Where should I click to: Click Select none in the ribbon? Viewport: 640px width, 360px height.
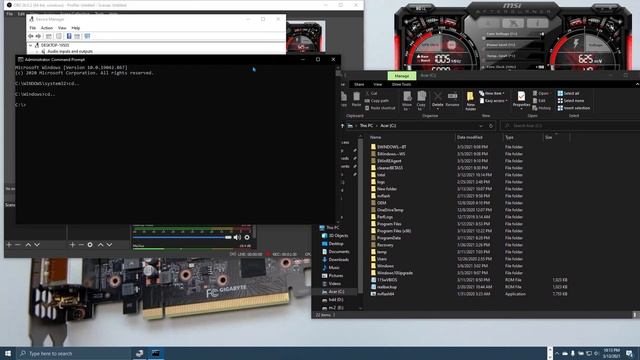(x=571, y=101)
